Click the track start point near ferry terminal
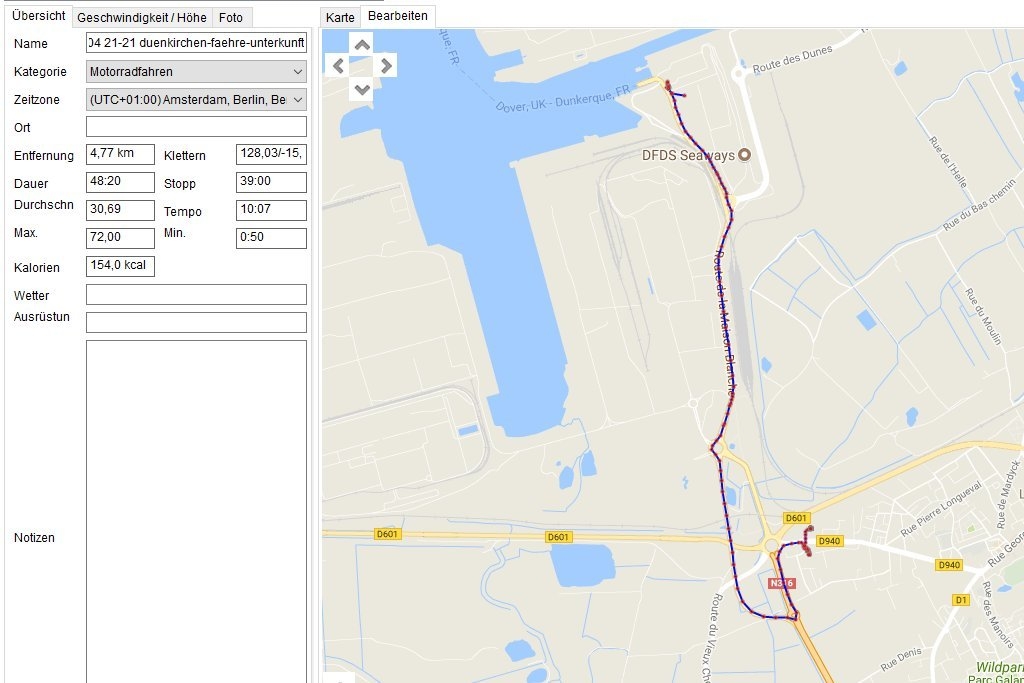The height and width of the screenshot is (683, 1024). [x=668, y=87]
